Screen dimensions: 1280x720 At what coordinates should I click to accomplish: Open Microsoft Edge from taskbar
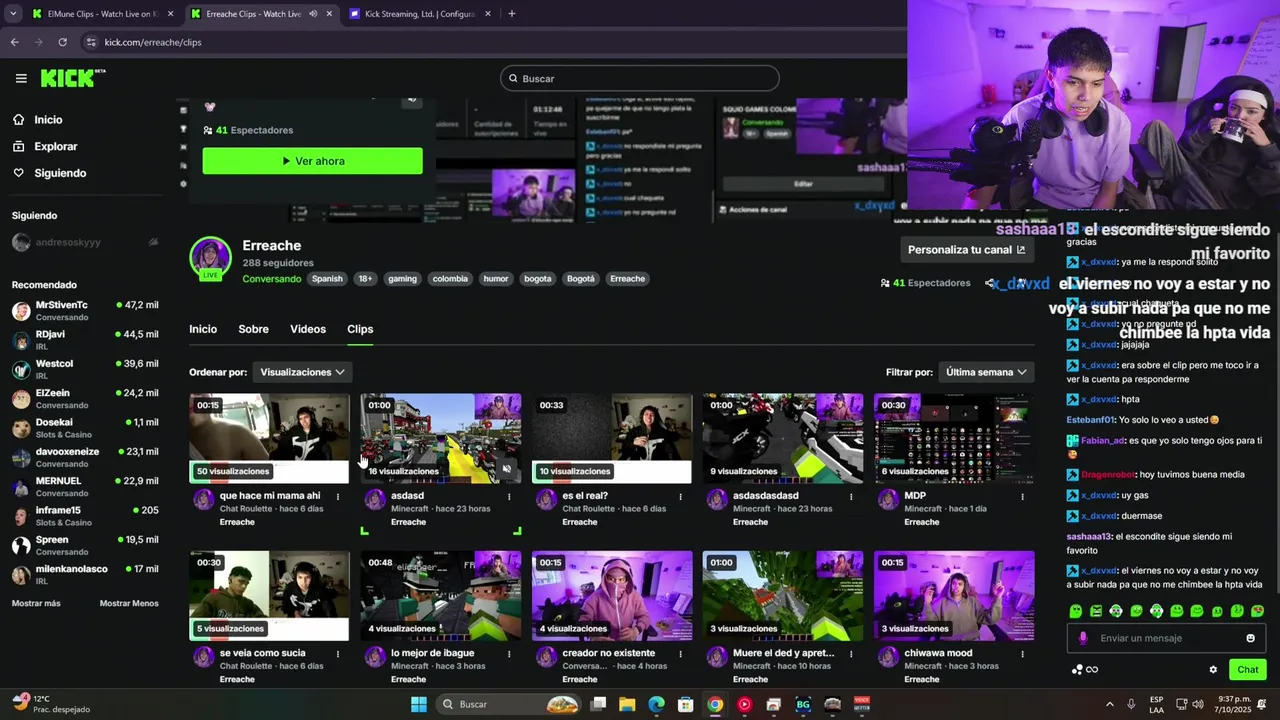pos(656,704)
